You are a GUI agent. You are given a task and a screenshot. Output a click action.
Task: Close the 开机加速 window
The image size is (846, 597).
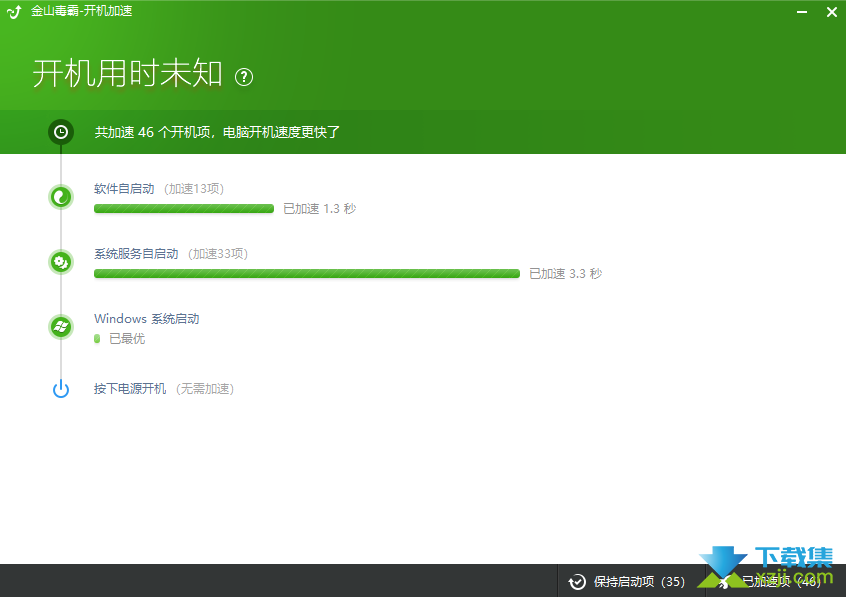click(x=831, y=11)
